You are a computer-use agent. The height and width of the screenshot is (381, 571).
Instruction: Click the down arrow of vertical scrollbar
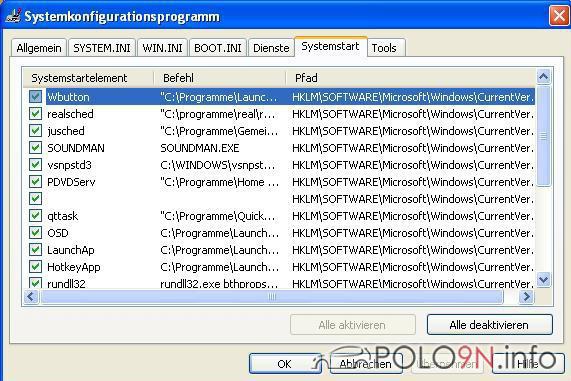(543, 280)
